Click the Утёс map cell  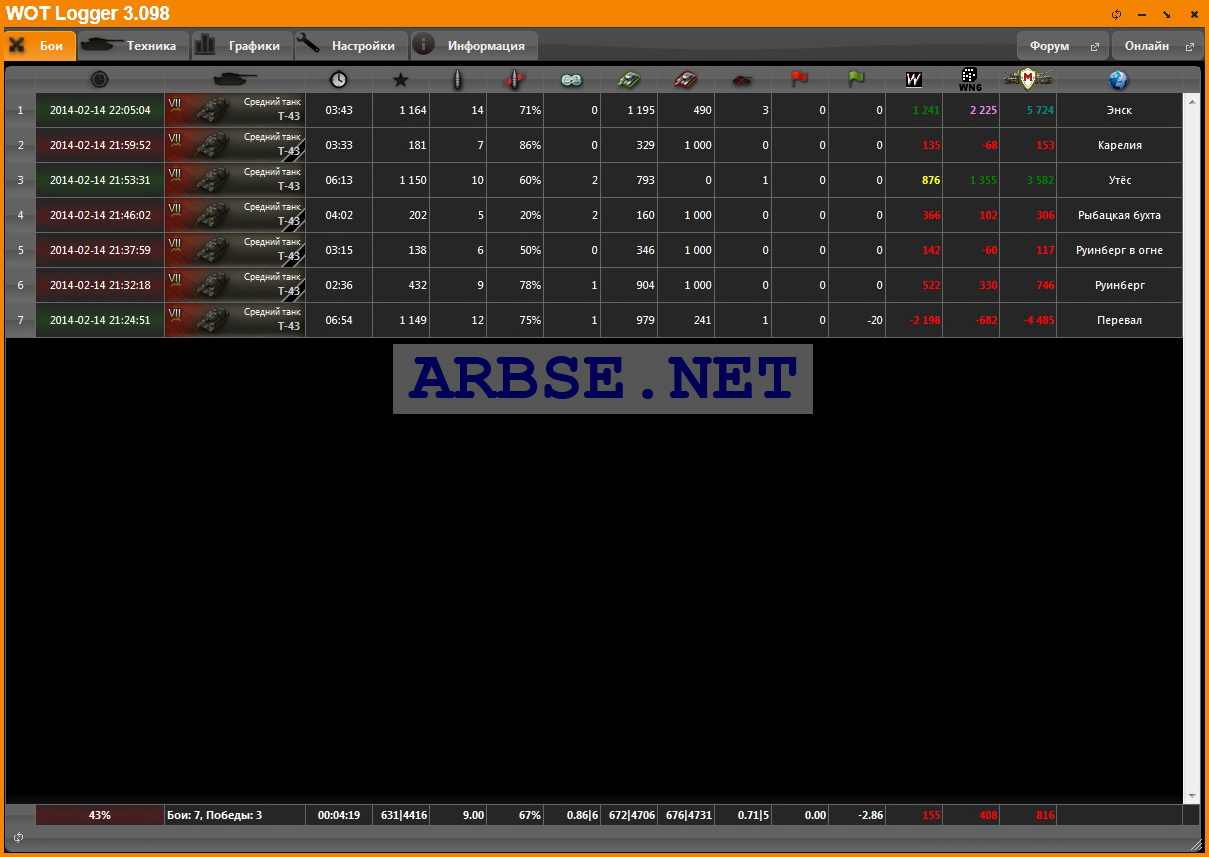[x=1119, y=180]
